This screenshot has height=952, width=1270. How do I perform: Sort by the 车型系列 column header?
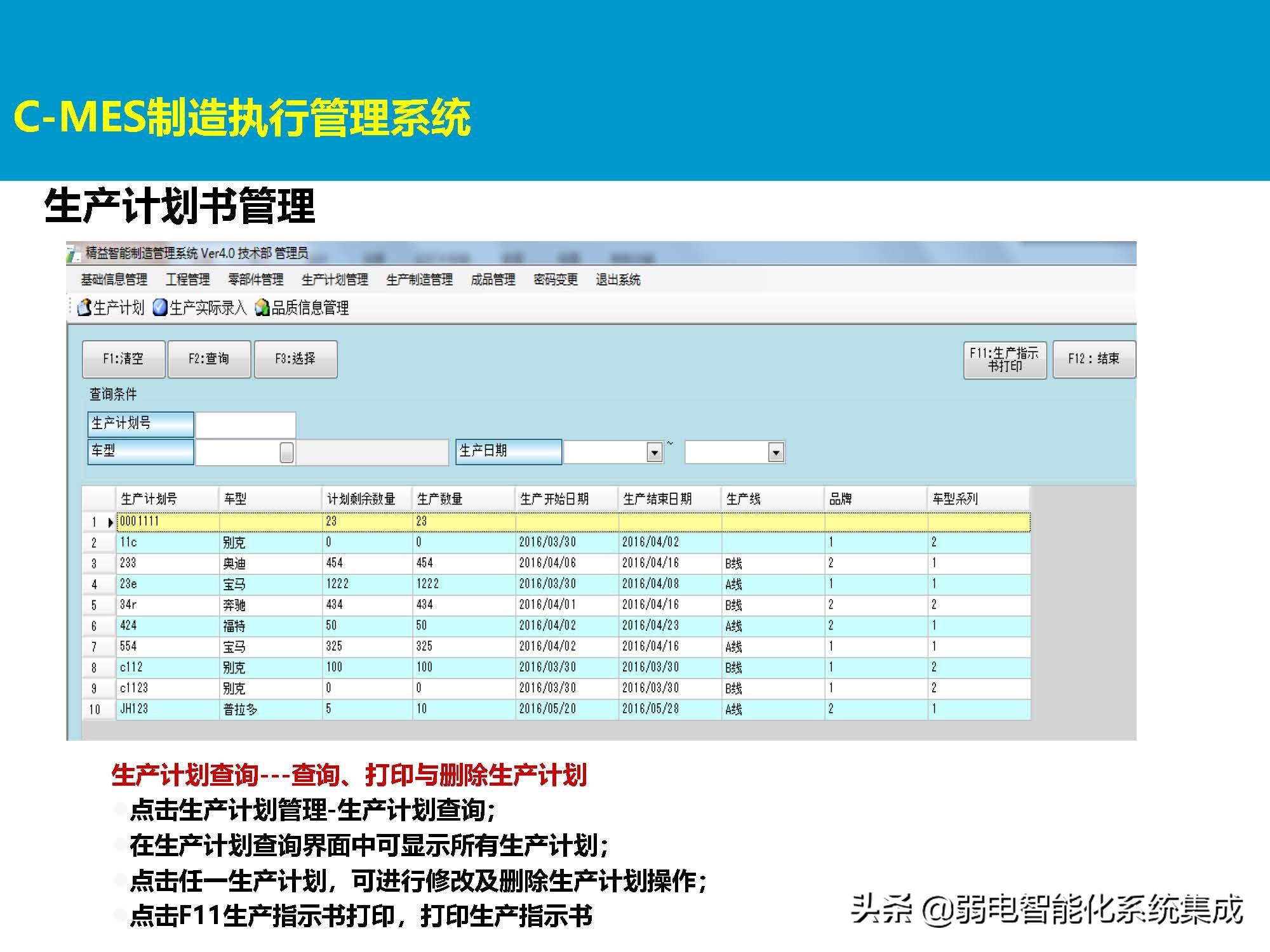[979, 499]
